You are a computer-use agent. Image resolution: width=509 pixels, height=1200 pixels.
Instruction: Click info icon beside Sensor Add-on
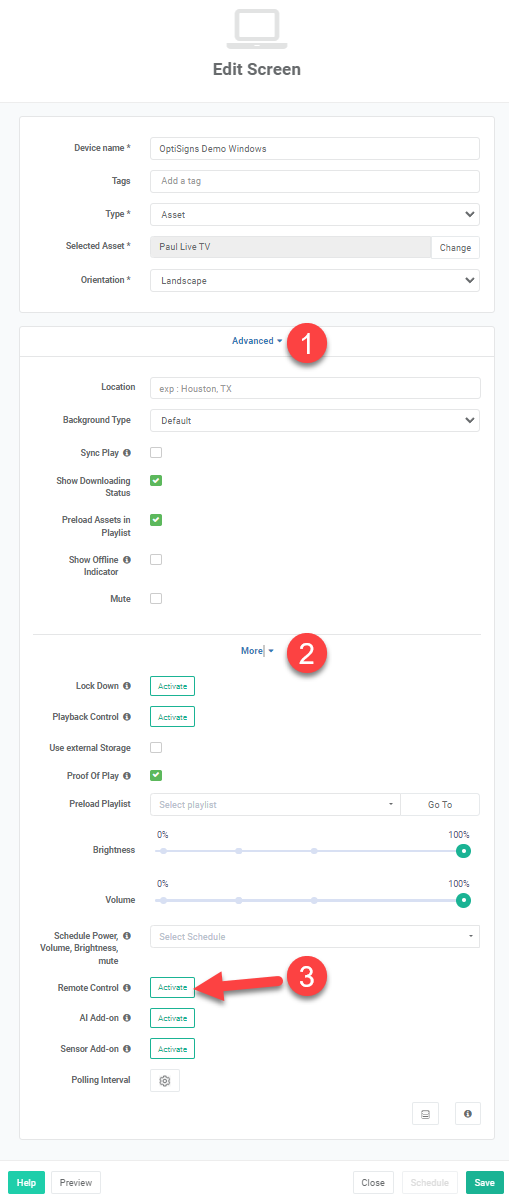click(127, 1049)
